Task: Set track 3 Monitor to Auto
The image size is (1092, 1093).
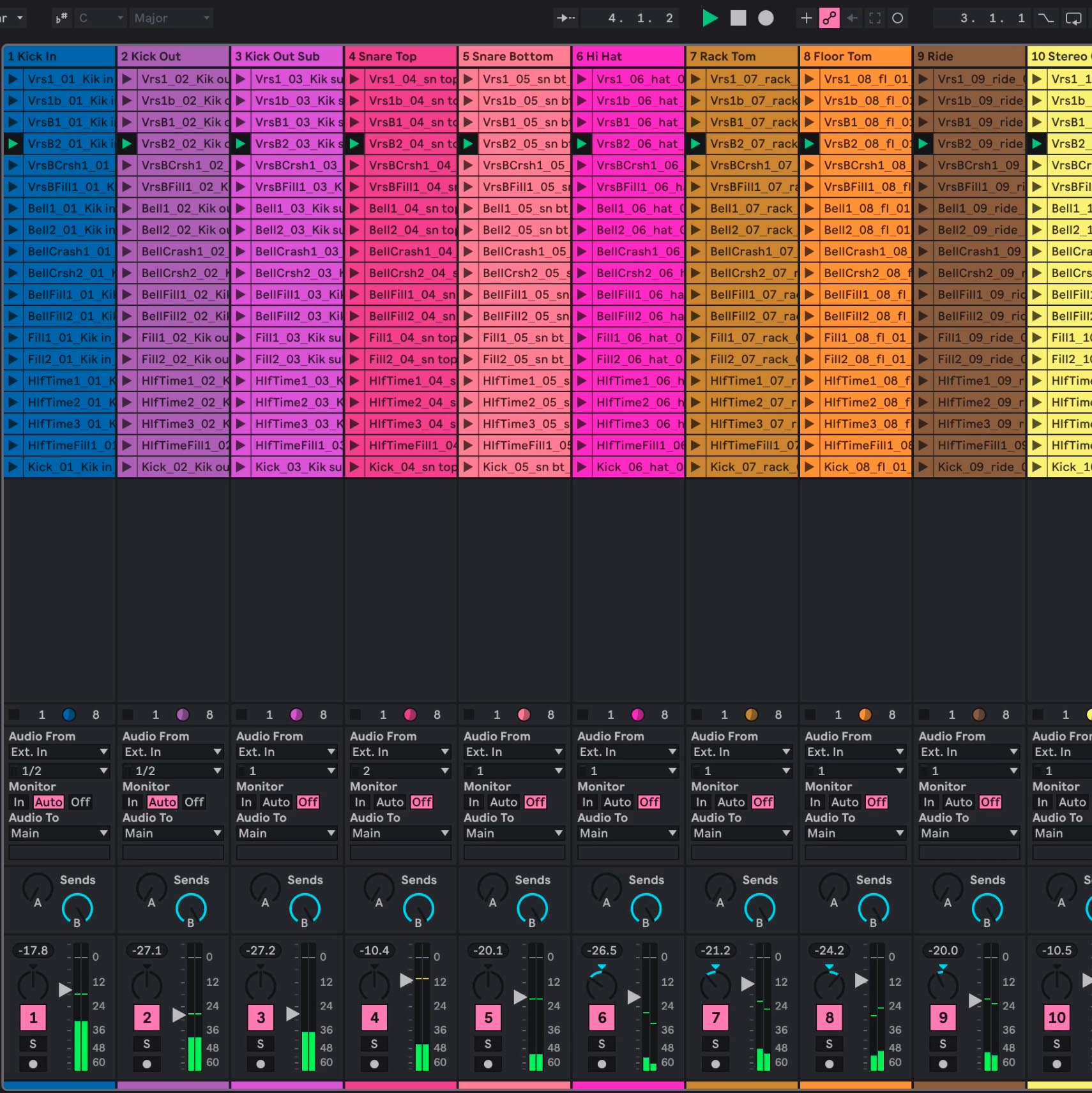Action: 276,803
